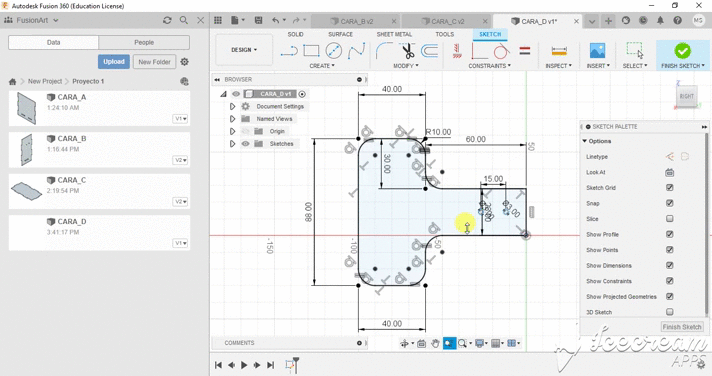Switch to the TOOLS ribbon tab

[x=445, y=35]
